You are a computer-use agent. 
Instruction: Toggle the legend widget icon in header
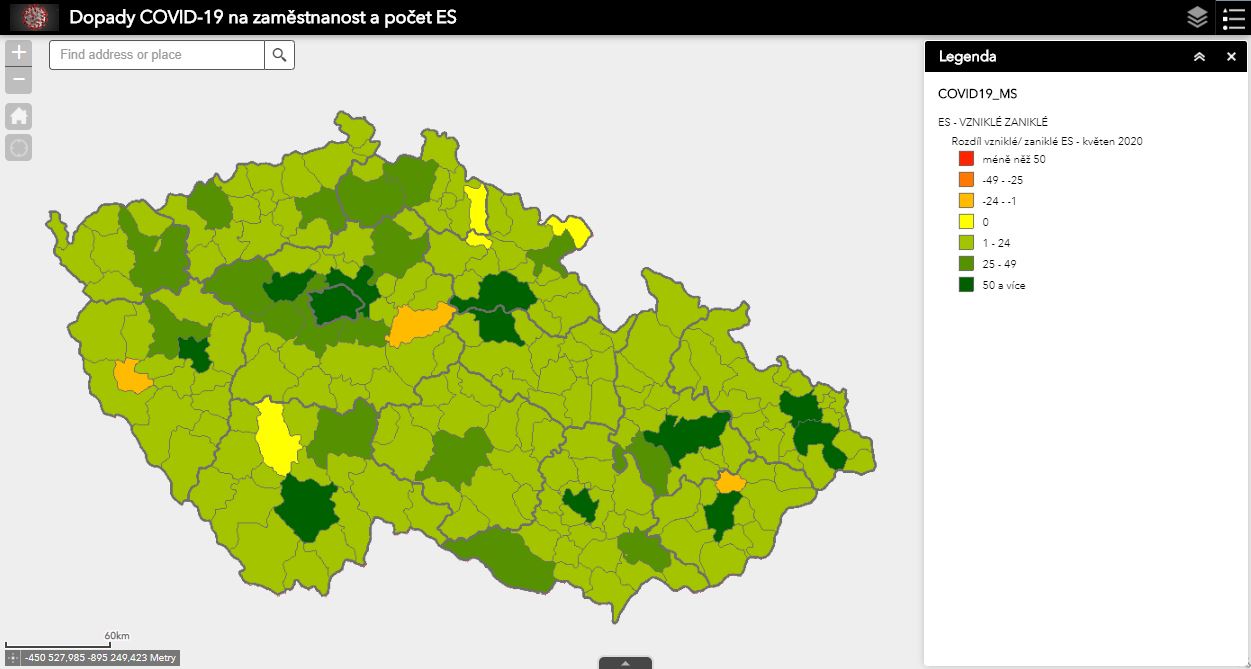click(x=1233, y=17)
